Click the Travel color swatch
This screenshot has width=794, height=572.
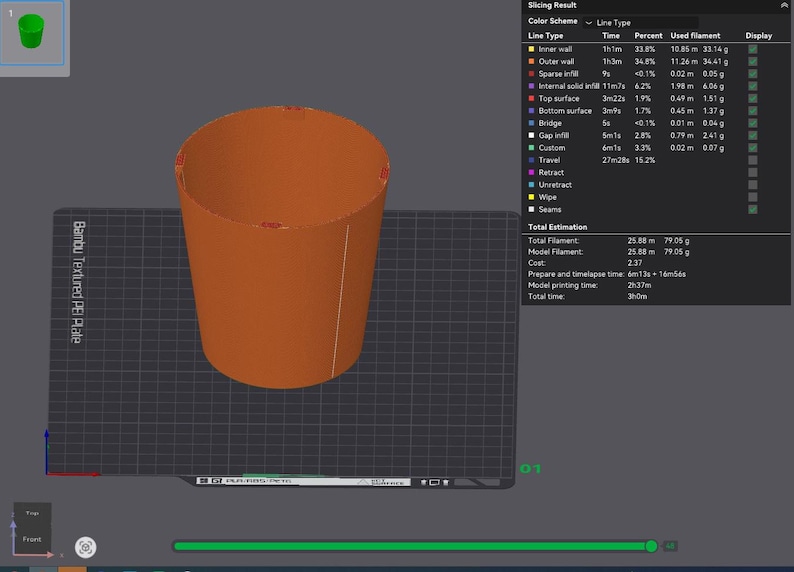[531, 160]
